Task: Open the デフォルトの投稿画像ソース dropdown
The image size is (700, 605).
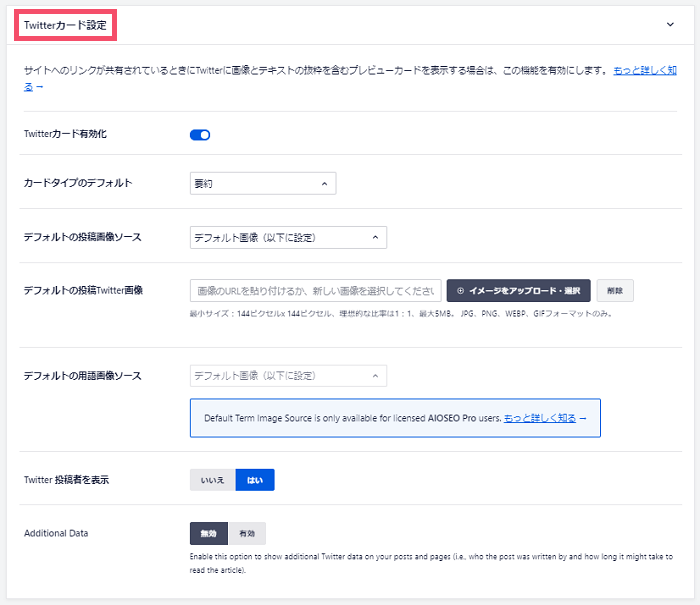Action: point(288,238)
